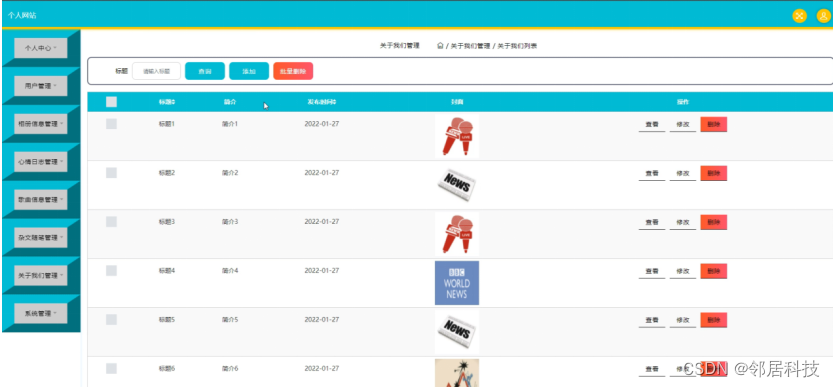Click the 简介6 cell text

tap(230, 369)
